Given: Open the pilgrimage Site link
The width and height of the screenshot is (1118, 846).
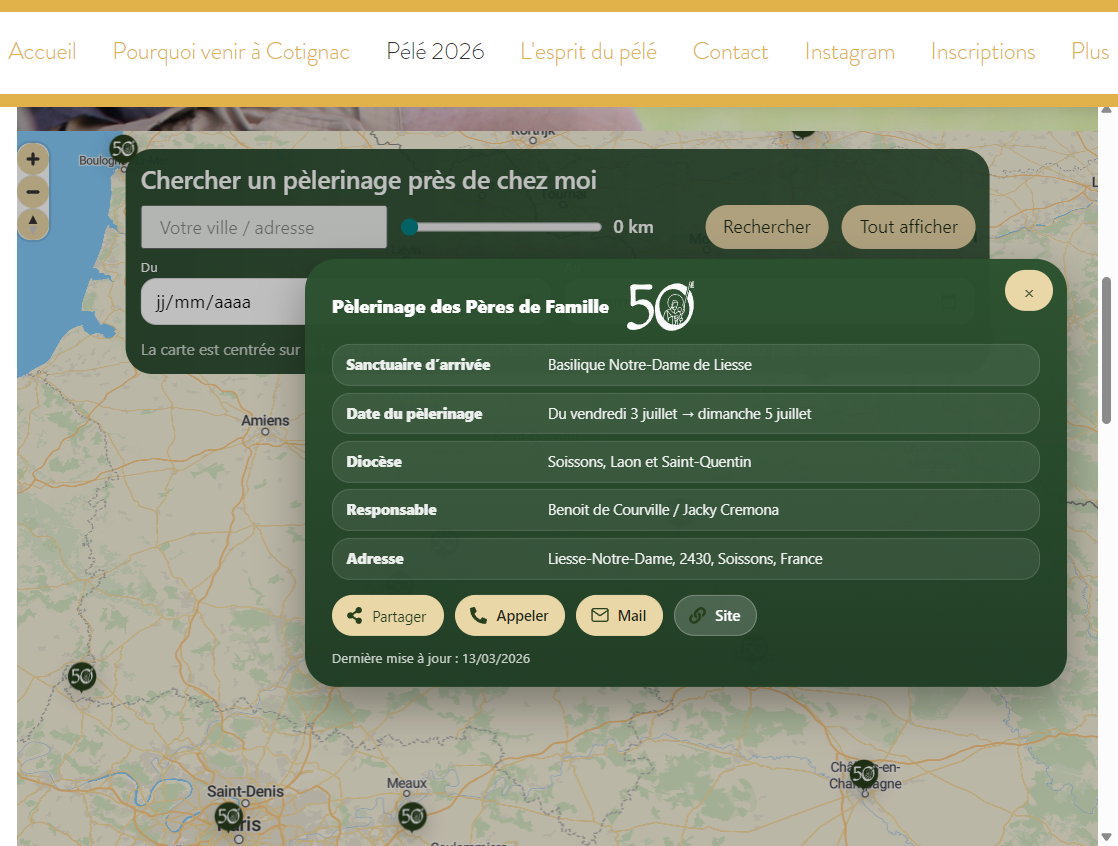Looking at the screenshot, I should pyautogui.click(x=715, y=616).
